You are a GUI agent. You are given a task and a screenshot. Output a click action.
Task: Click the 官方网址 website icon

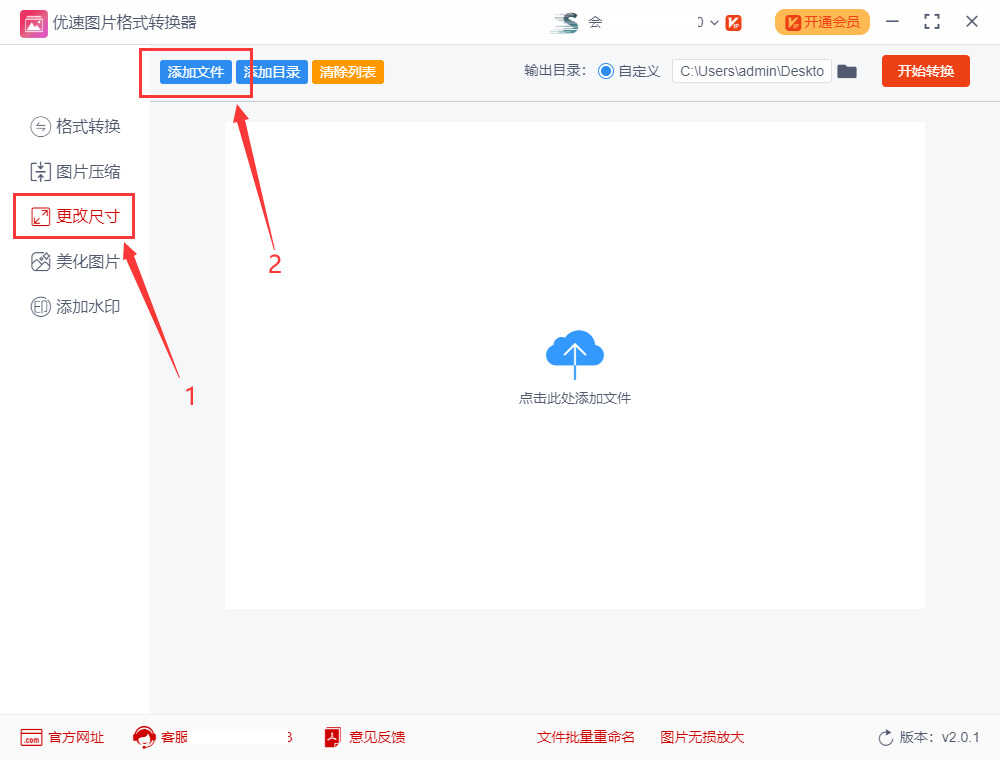click(x=31, y=737)
